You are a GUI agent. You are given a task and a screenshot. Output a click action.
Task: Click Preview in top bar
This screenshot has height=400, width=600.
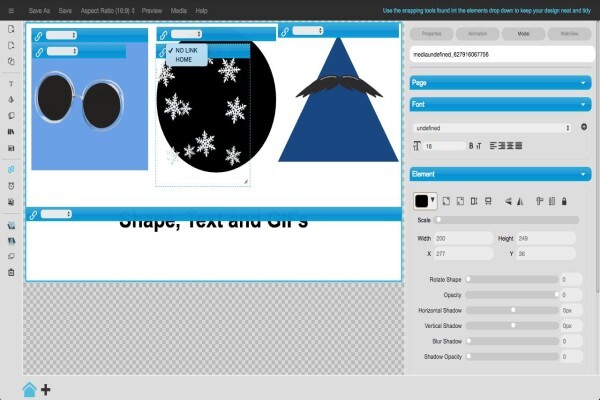152,11
